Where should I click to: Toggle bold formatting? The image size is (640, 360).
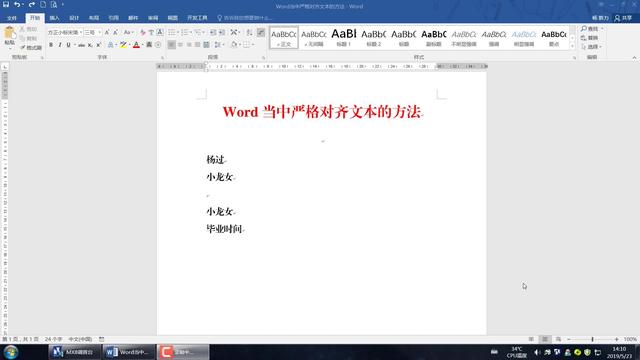click(51, 45)
